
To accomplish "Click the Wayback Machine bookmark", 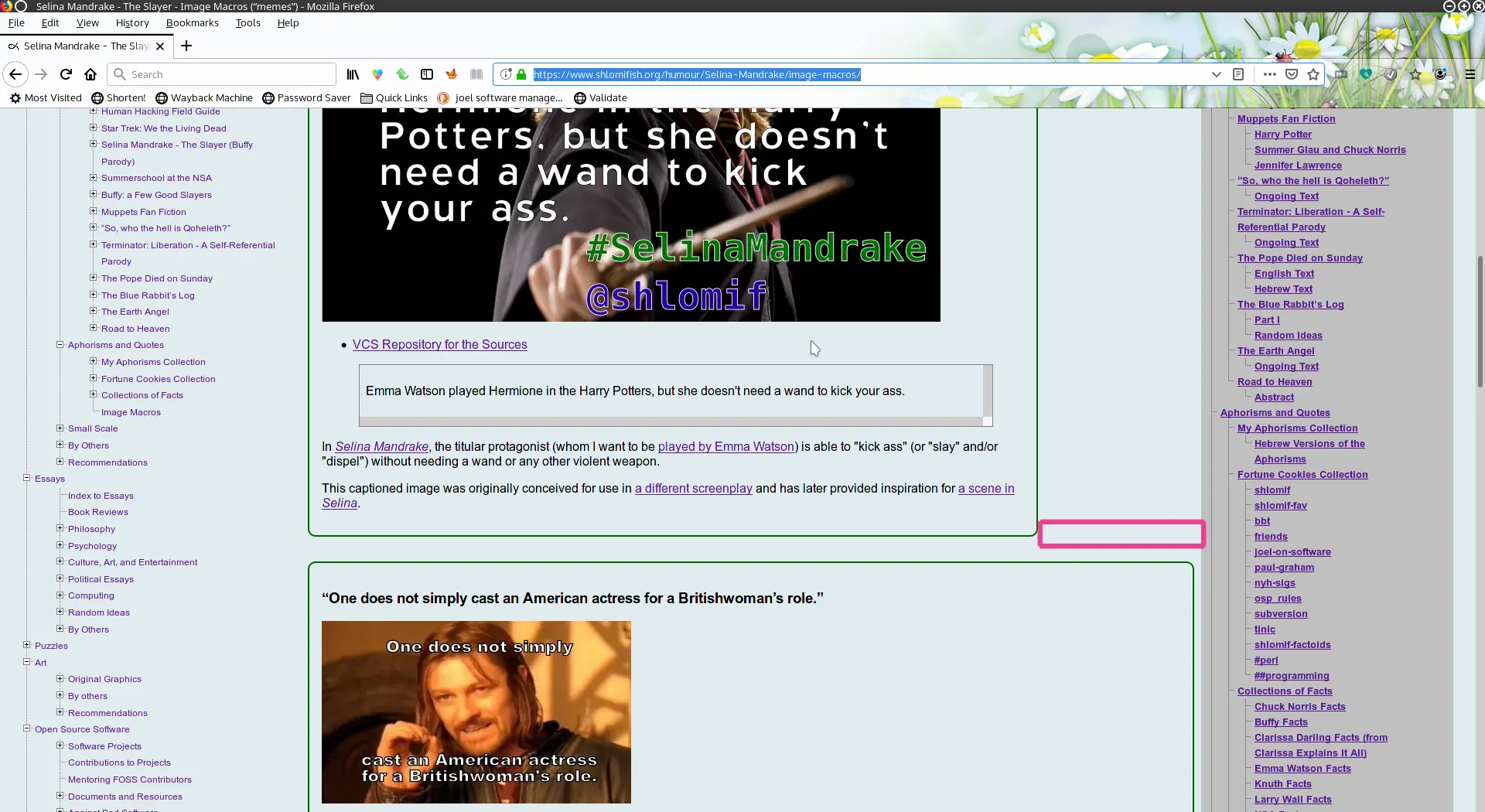I will coord(204,97).
